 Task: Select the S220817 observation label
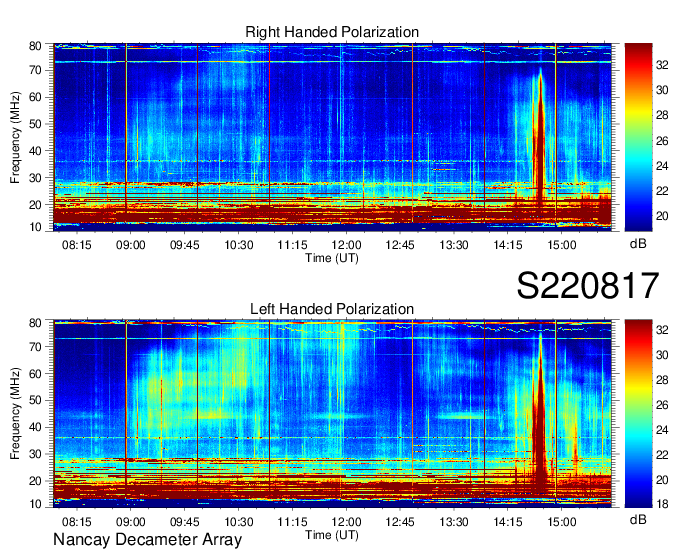tap(588, 286)
